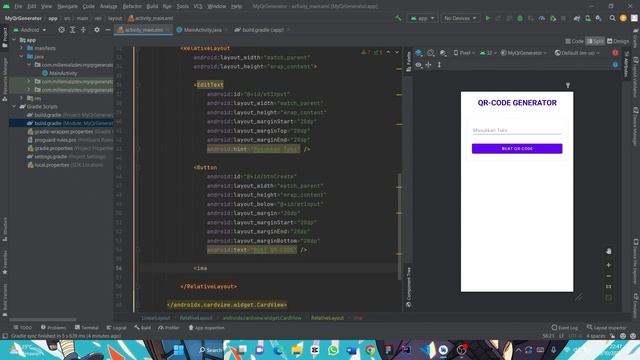
Task: Open the Device Manager toolbar icon
Action: [x=588, y=18]
